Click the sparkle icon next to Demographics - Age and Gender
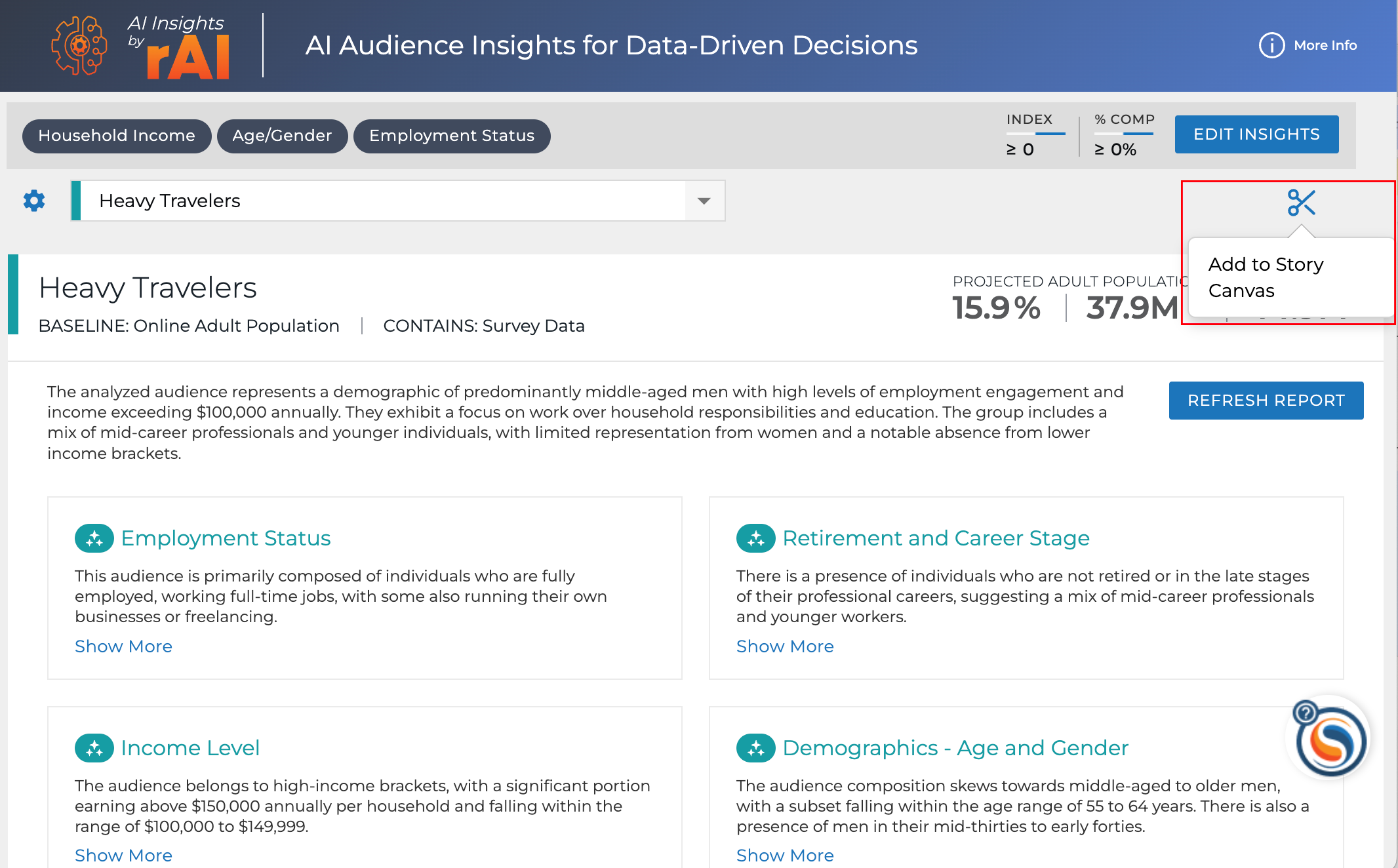Screen dimensions: 1398x868 756,748
